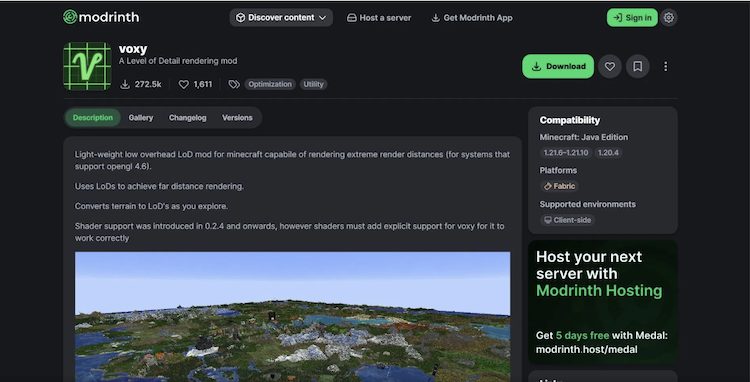This screenshot has height=382, width=750.
Task: Click the download count icon
Action: click(x=125, y=85)
